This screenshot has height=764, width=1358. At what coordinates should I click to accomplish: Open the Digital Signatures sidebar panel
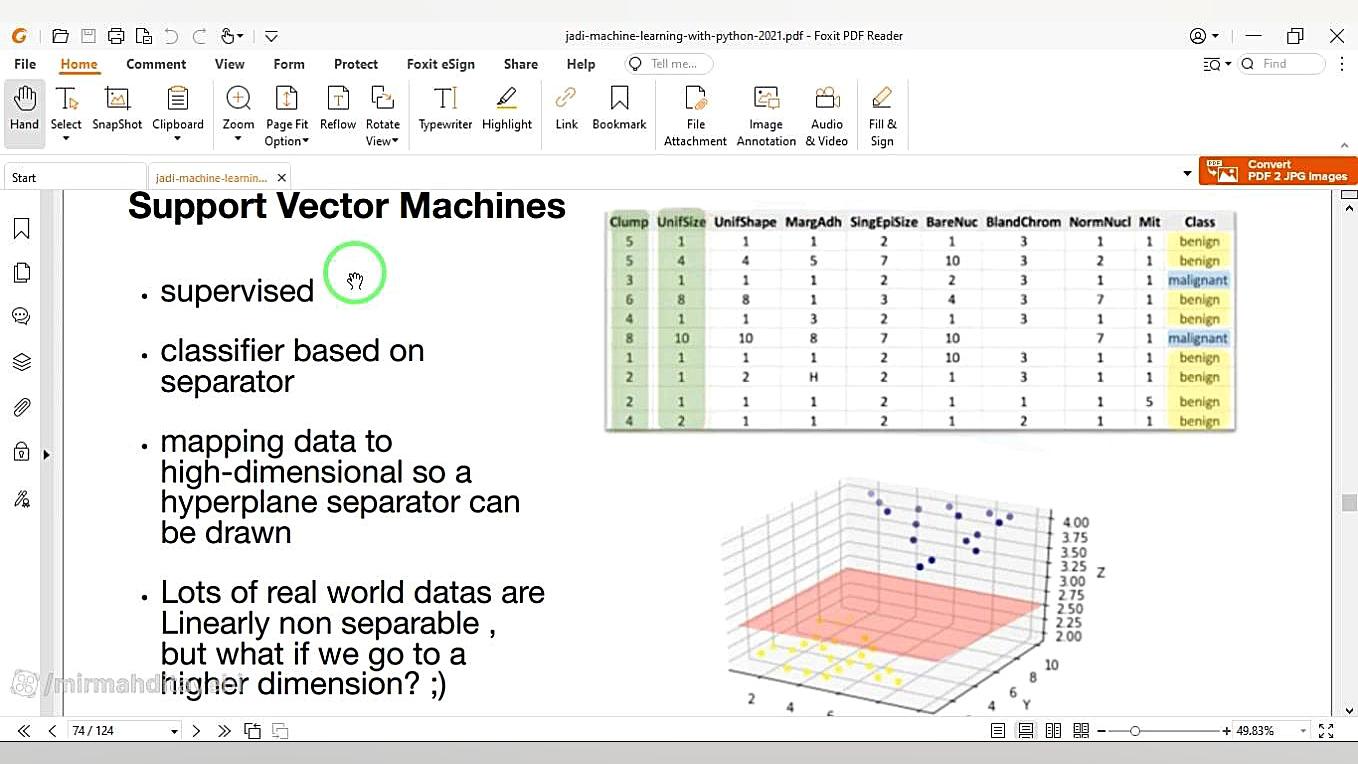(x=22, y=498)
